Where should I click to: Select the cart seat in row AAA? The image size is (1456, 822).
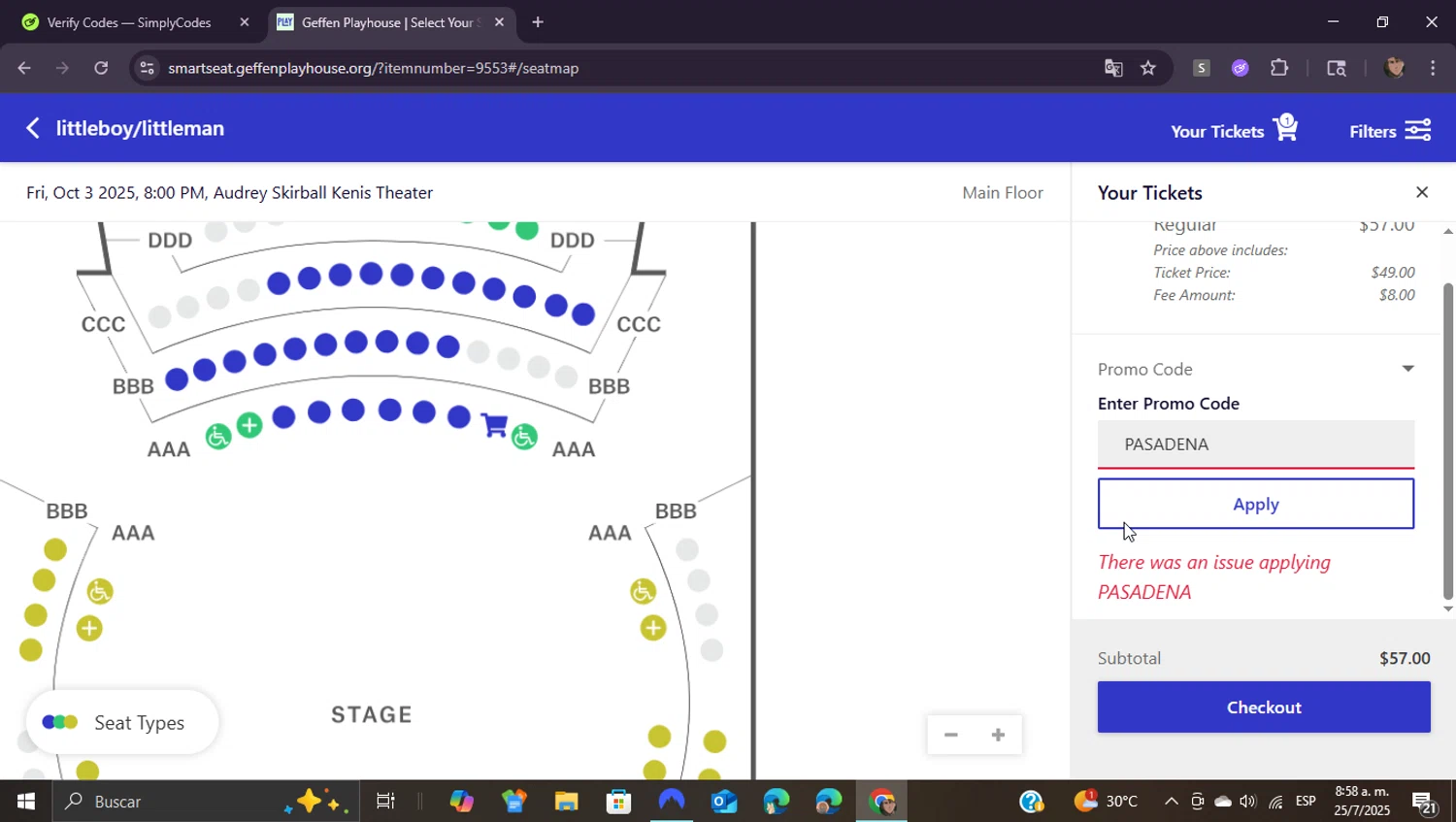[x=494, y=425]
